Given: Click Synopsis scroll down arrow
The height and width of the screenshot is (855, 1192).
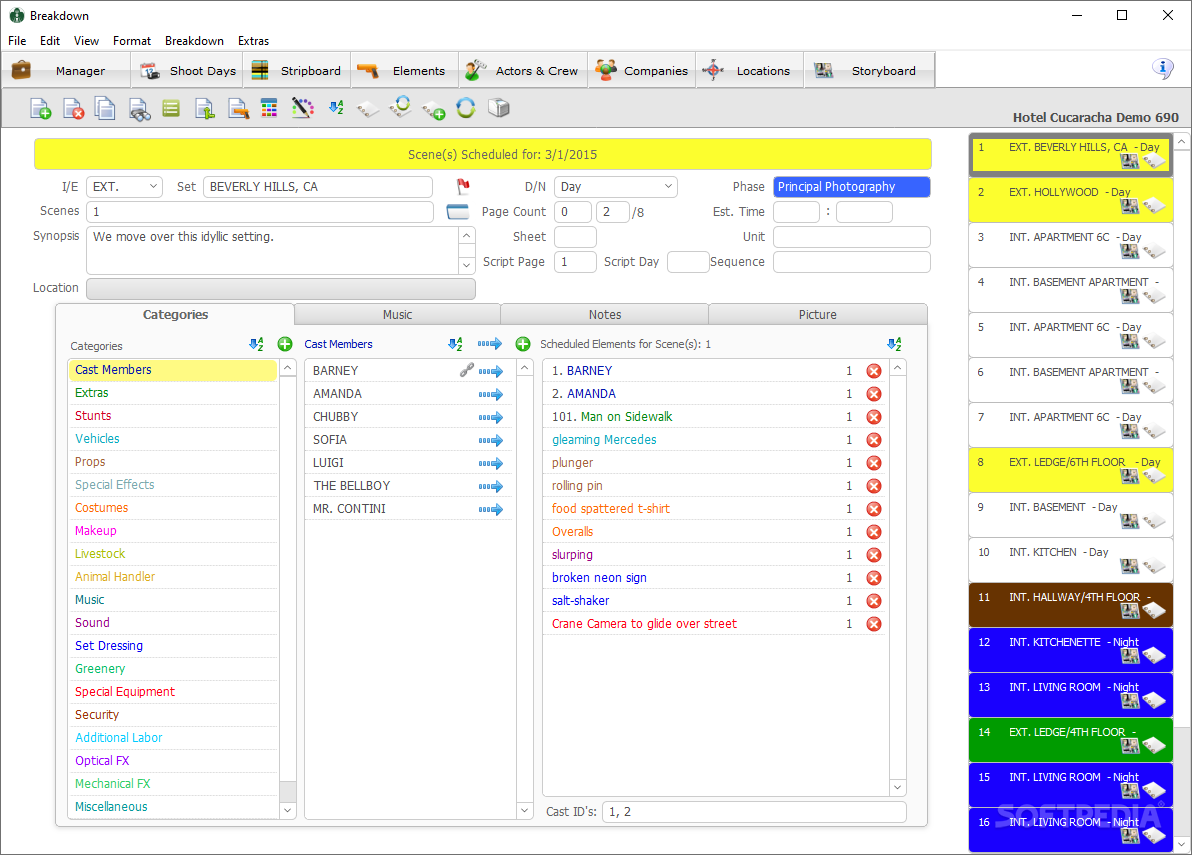Looking at the screenshot, I should tap(467, 265).
